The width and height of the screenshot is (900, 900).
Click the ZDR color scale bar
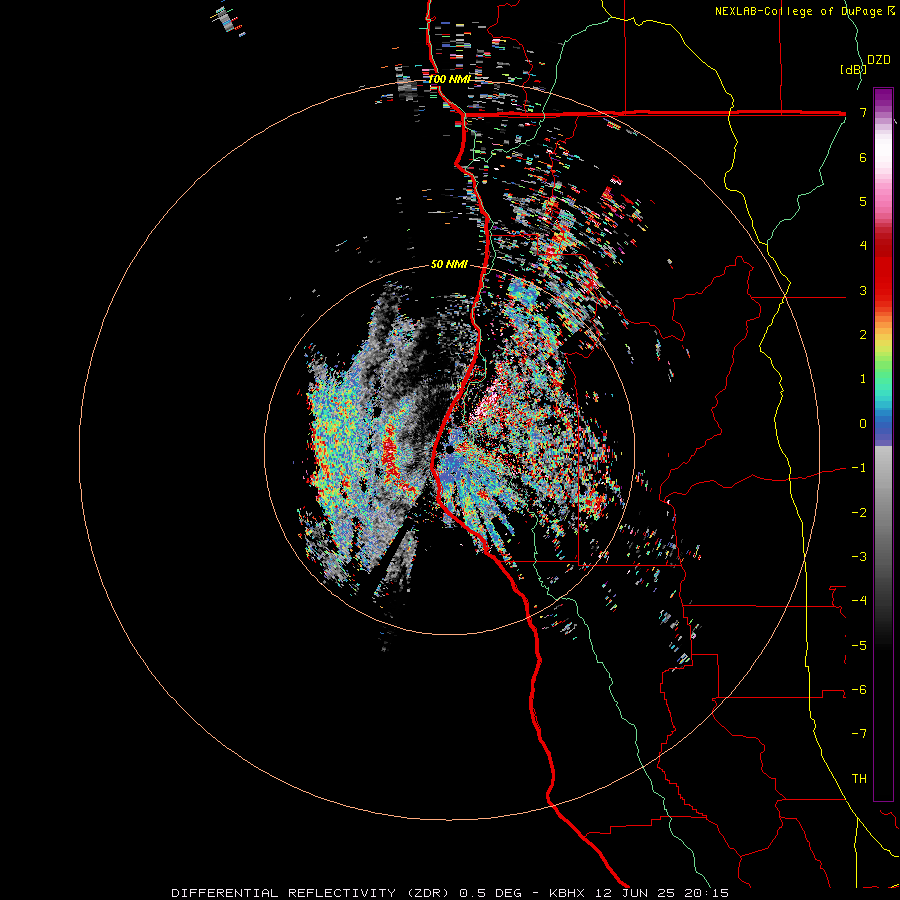[x=883, y=444]
